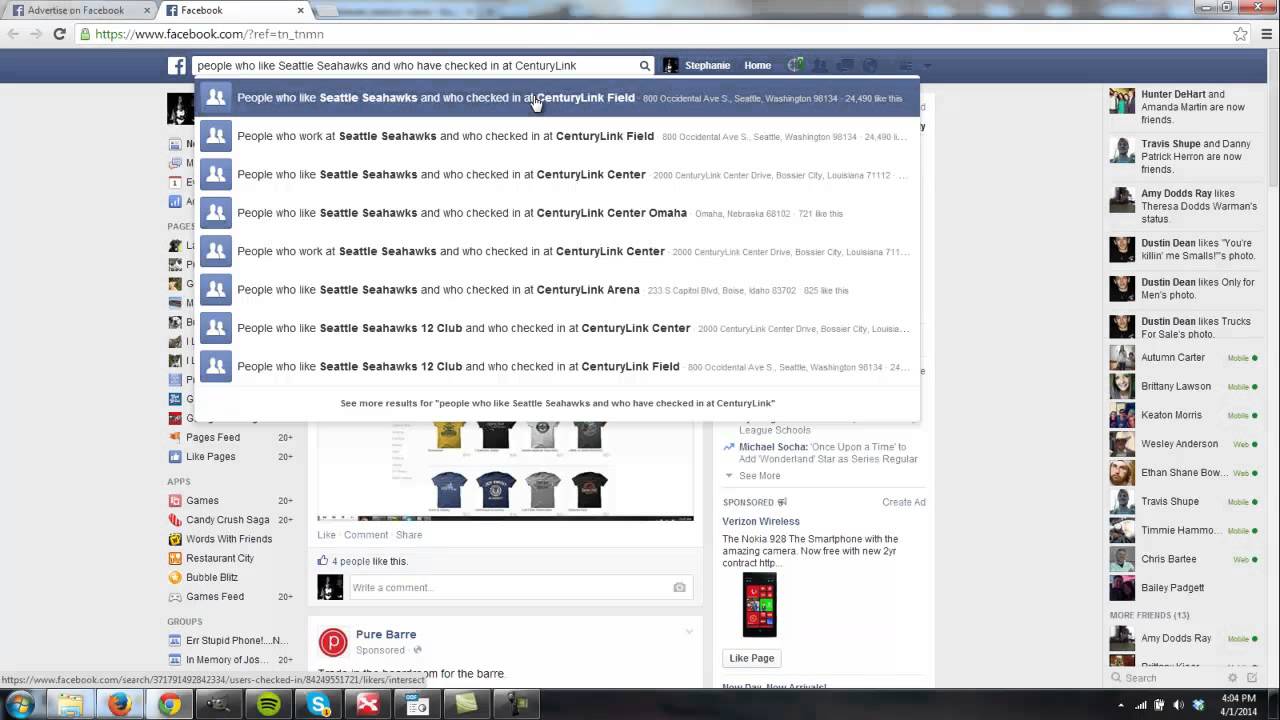Viewport: 1280px width, 720px height.
Task: Click See more results for search query
Action: [x=558, y=403]
